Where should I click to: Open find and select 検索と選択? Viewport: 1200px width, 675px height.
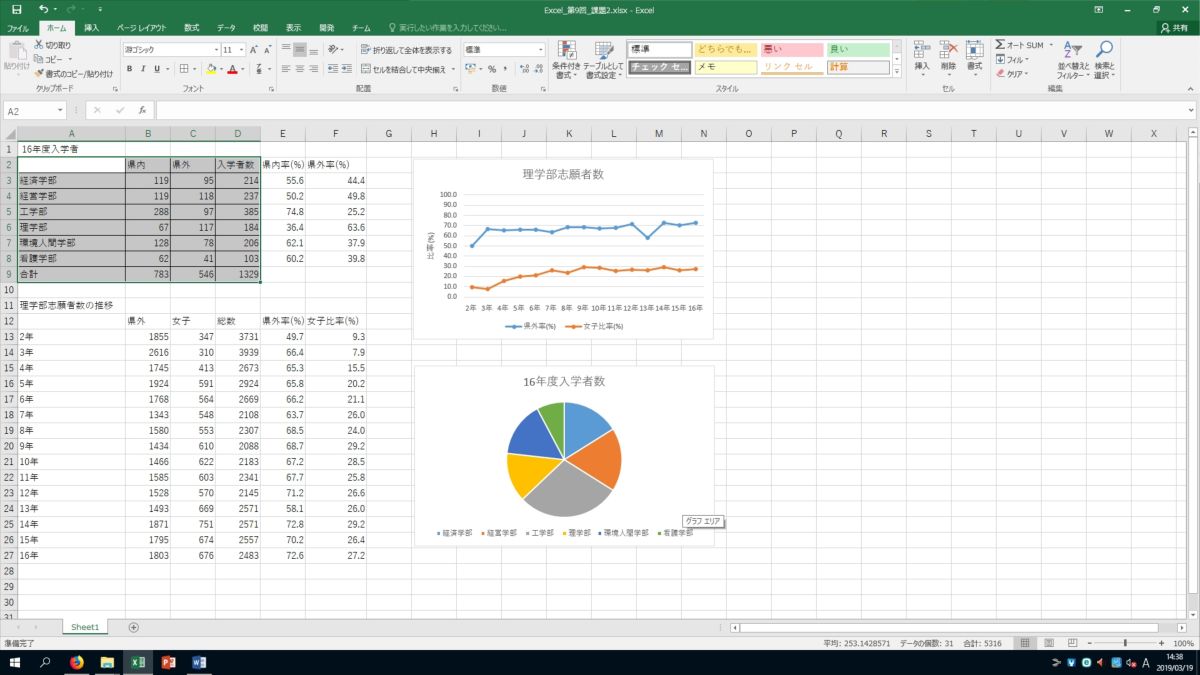(x=1103, y=60)
